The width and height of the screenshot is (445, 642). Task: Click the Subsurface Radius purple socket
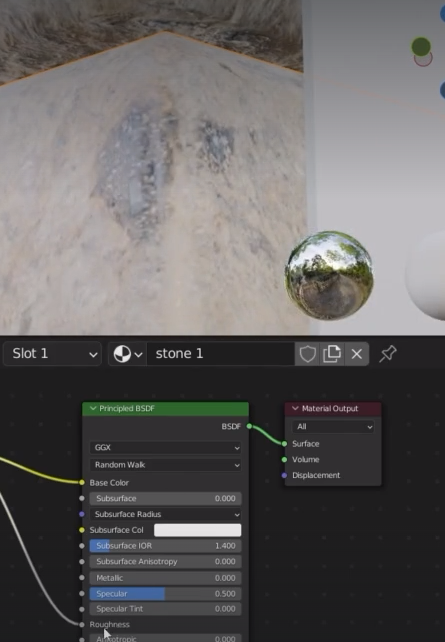[x=82, y=514]
